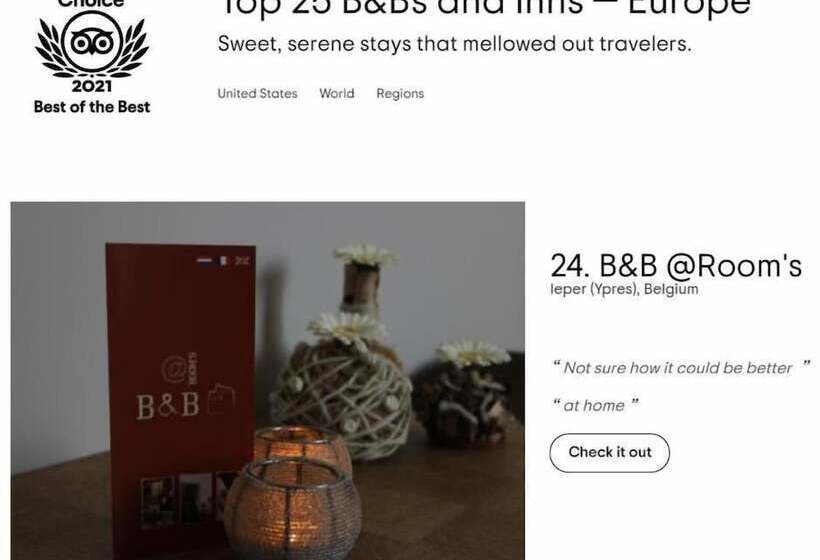Click the Tripadvisor owl logo
The width and height of the screenshot is (820, 560).
click(92, 42)
